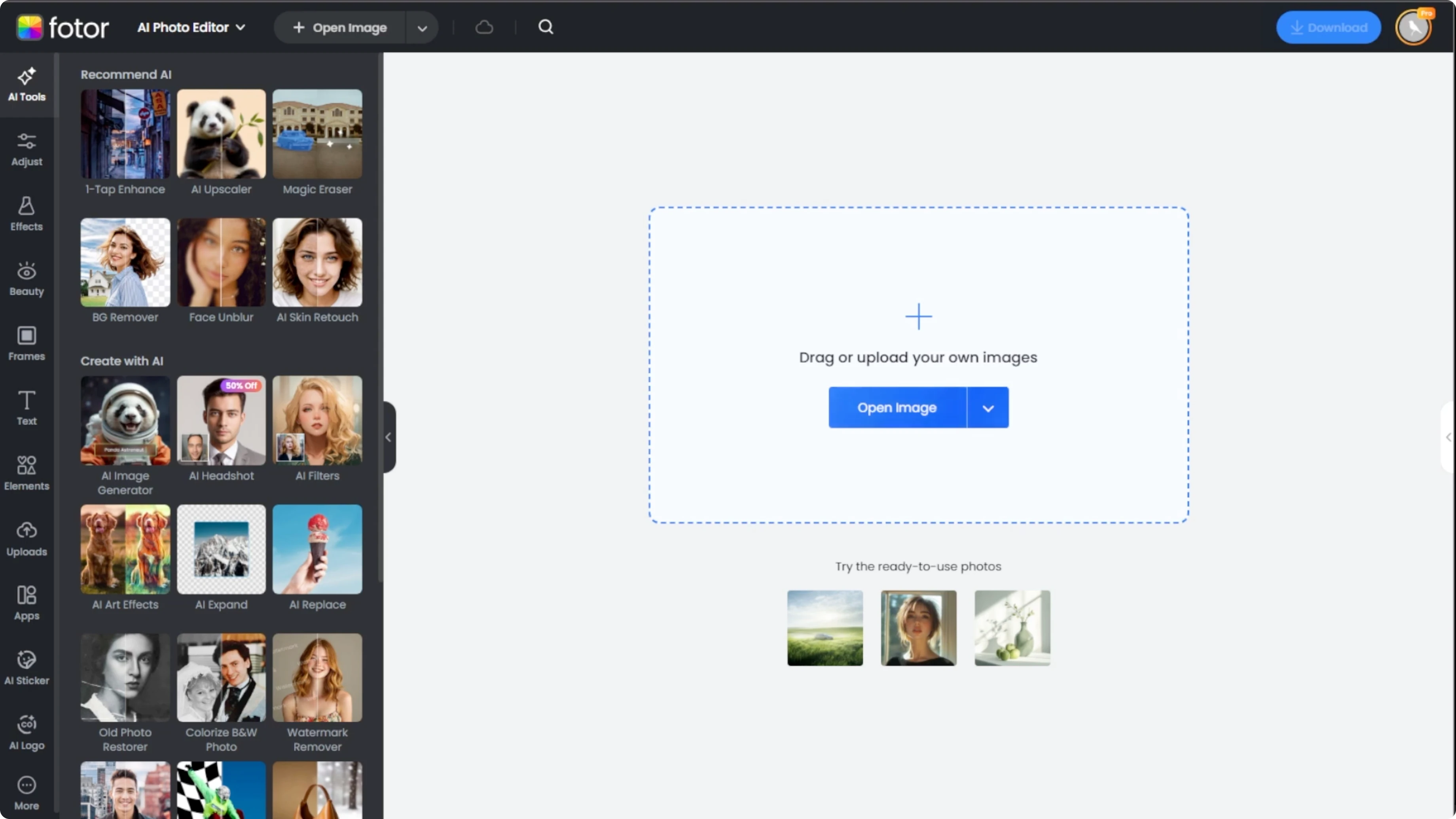Open the AI Headshot tool
Screen dimensions: 1456x819
pos(221,429)
